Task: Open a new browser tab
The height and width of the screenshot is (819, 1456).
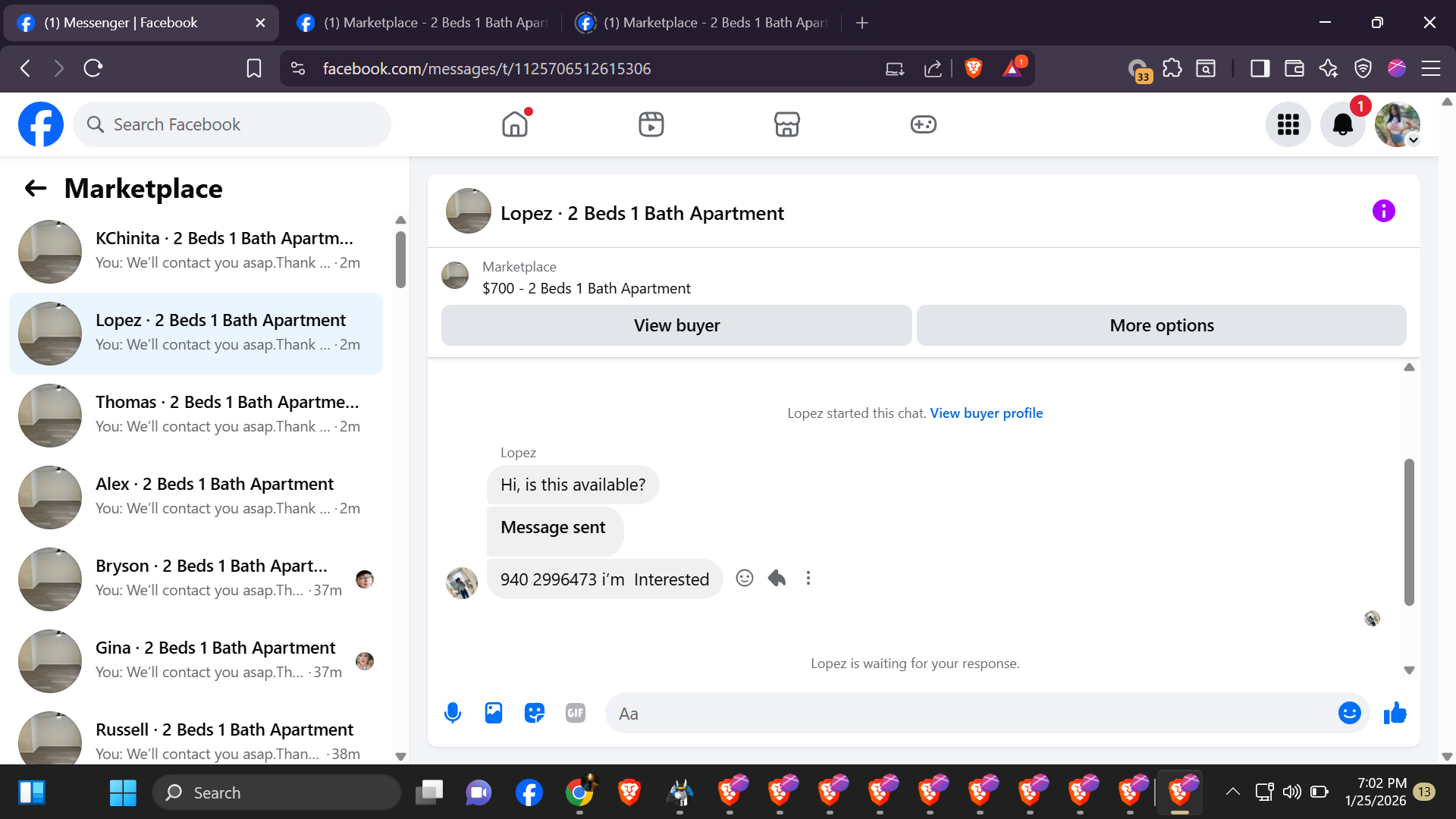Action: coord(862,23)
